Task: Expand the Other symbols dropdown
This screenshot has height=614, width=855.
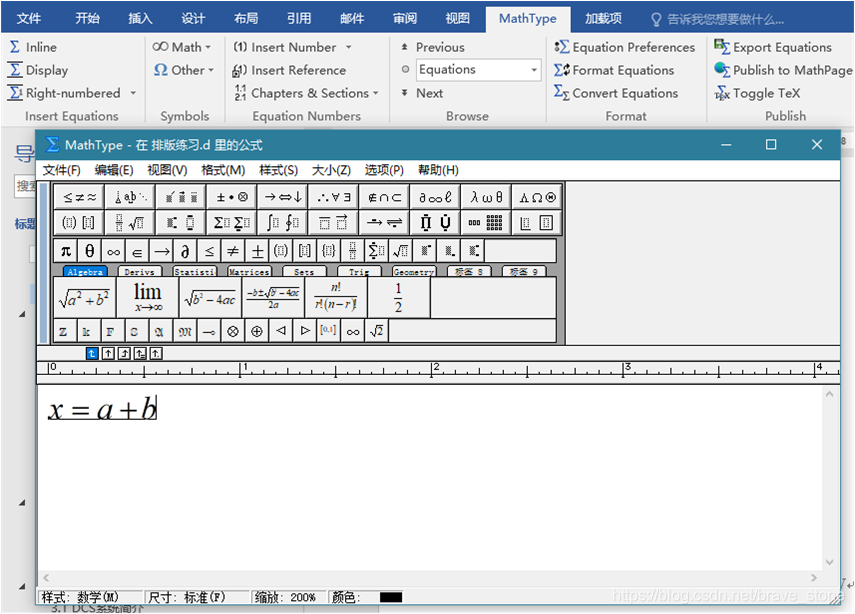Action: tap(211, 70)
